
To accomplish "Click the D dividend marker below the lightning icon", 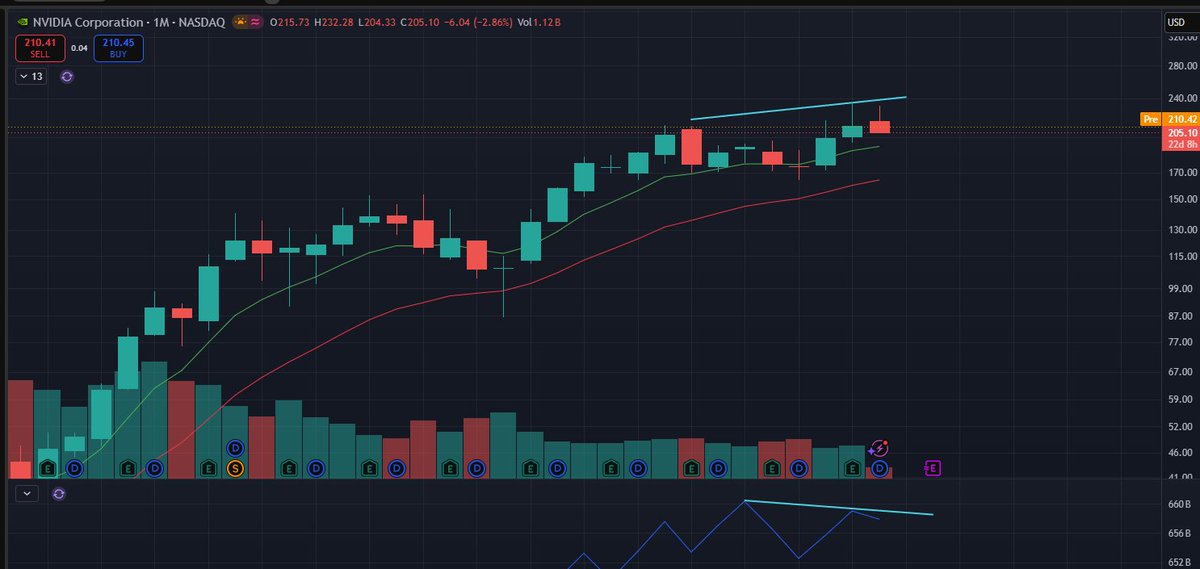I will point(879,468).
